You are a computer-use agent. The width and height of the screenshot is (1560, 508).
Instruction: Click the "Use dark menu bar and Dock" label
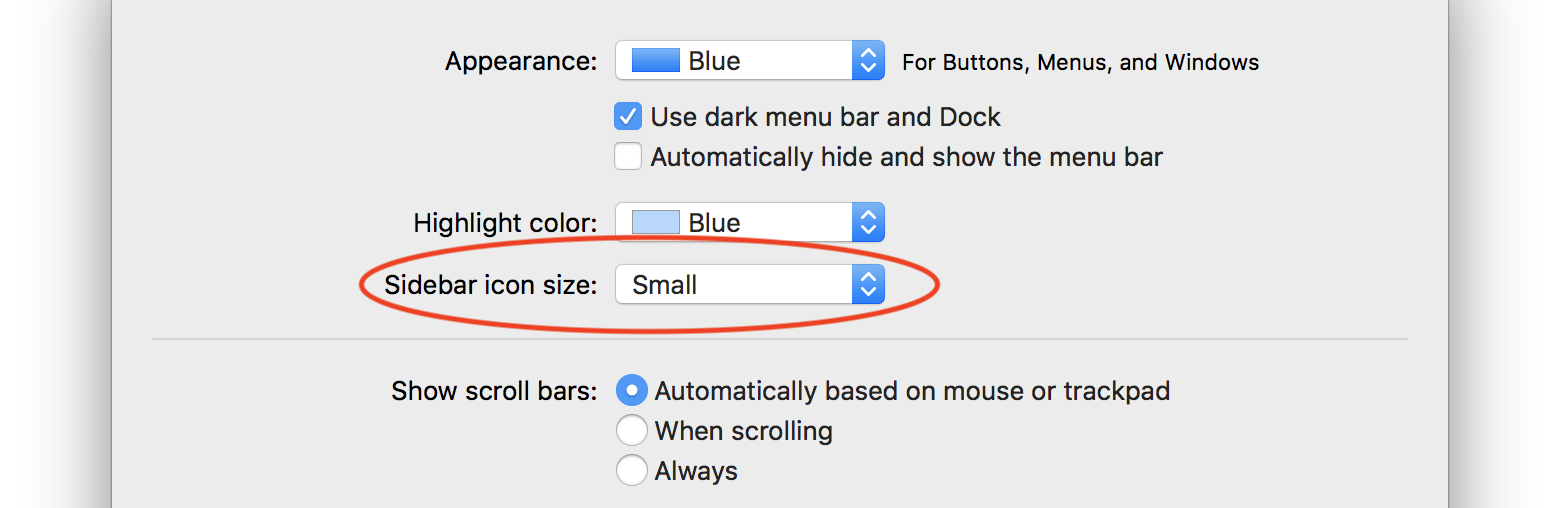[x=825, y=117]
